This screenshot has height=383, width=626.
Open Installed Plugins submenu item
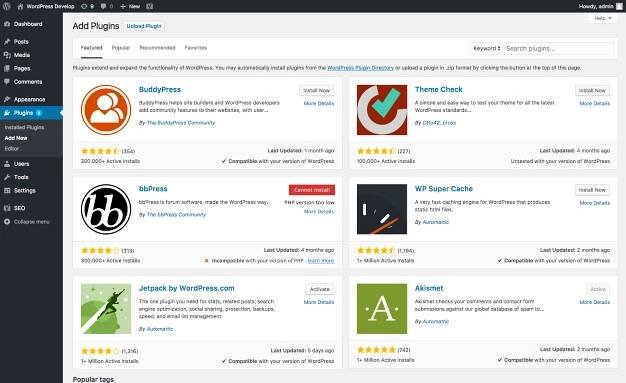point(24,127)
